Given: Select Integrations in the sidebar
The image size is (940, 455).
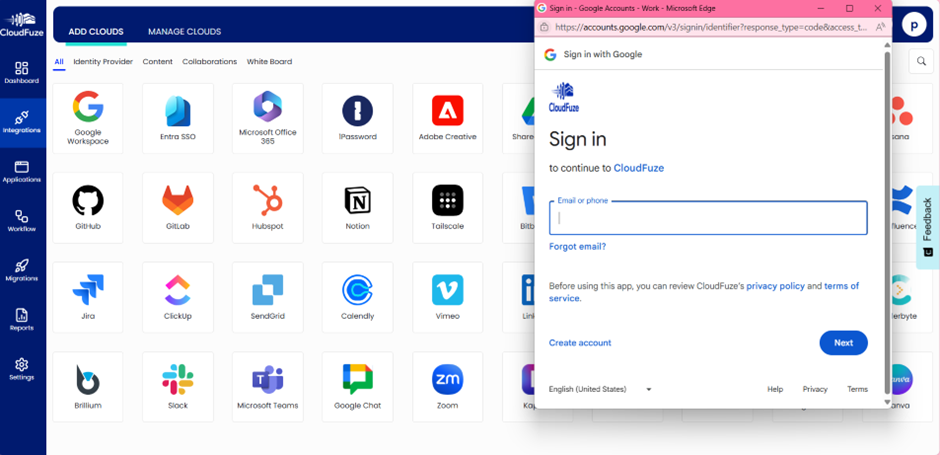Looking at the screenshot, I should coord(22,122).
